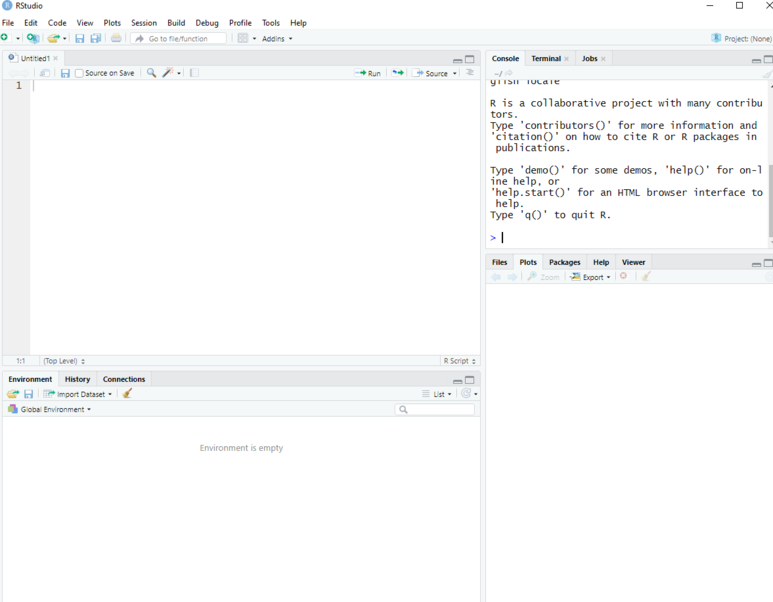Viewport: 773px width, 602px height.
Task: Save the workspace from the Environment toolbar
Action: point(29,394)
